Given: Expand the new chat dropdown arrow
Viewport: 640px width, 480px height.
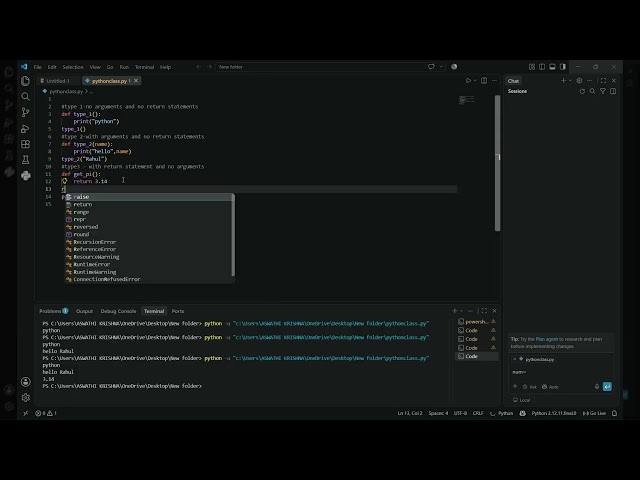Looking at the screenshot, I should coord(570,81).
